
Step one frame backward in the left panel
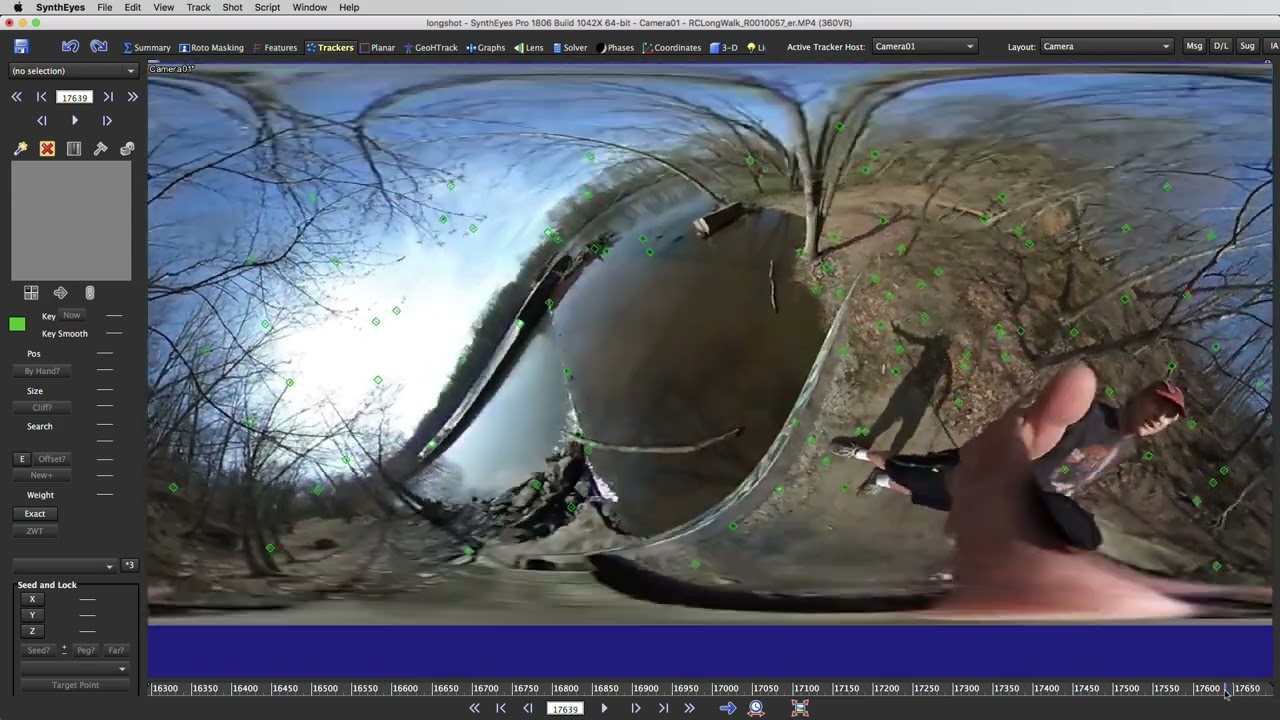coord(42,120)
